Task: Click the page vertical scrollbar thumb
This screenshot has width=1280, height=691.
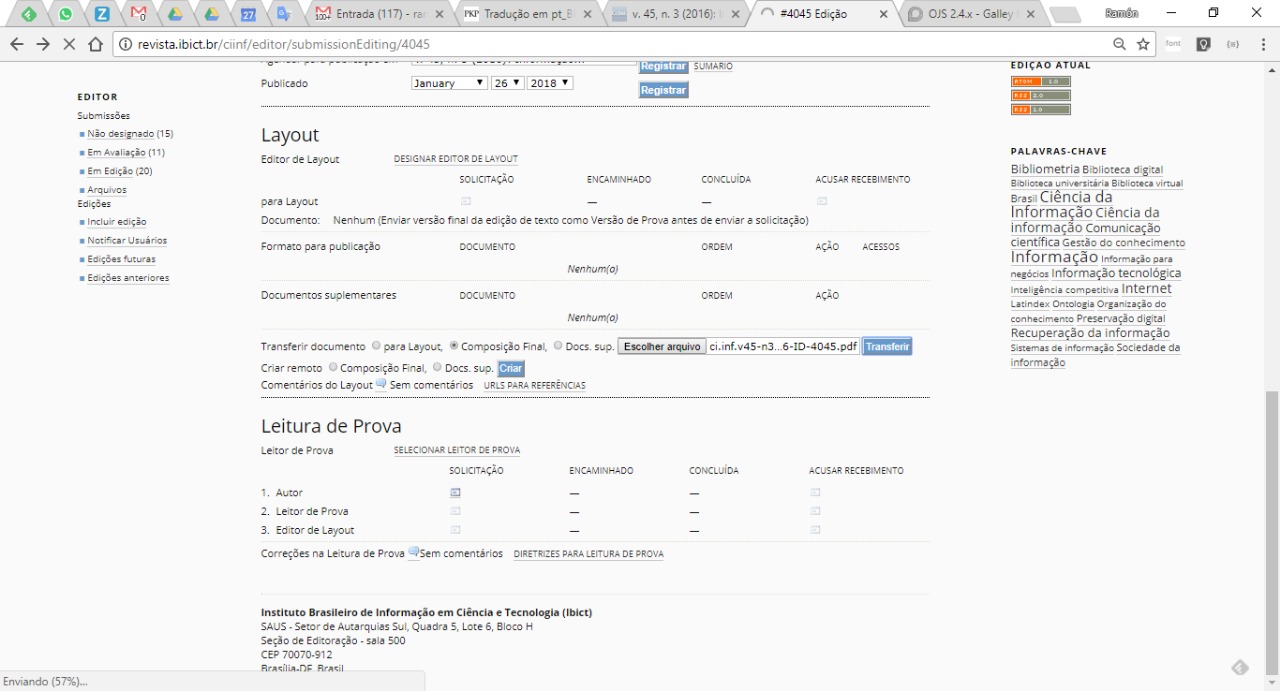Action: (x=1272, y=530)
